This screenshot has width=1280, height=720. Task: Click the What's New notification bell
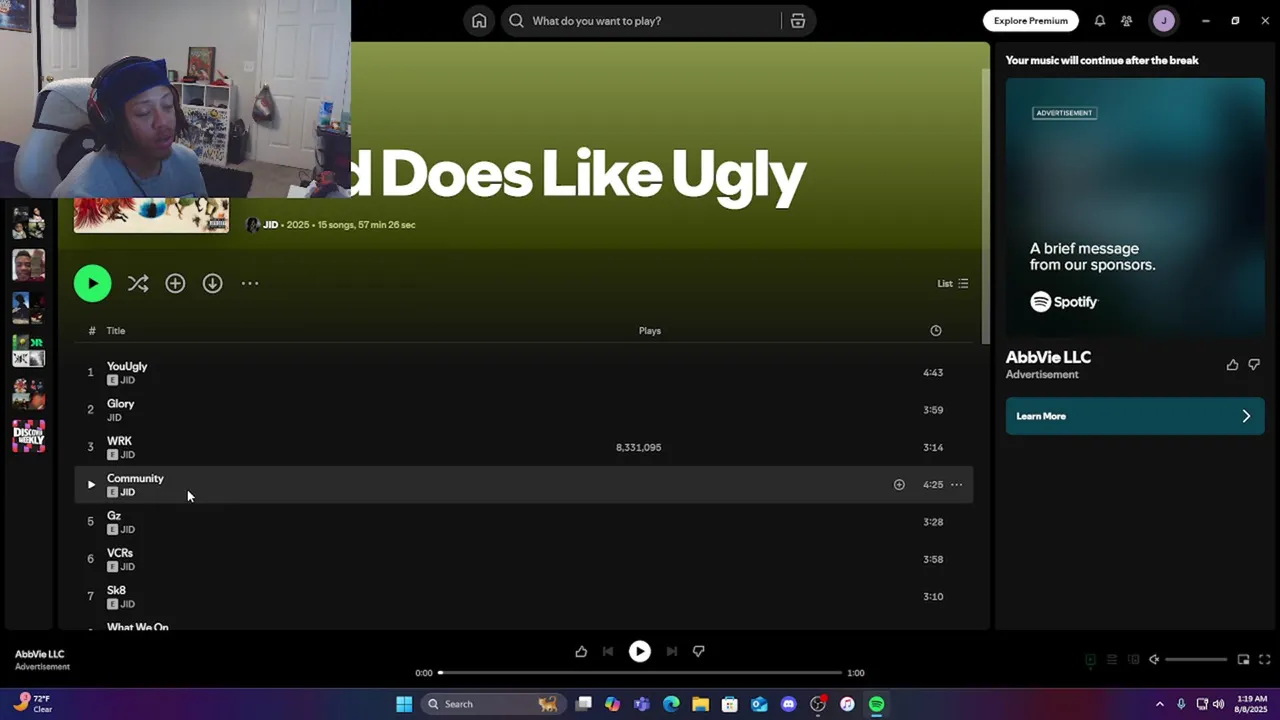click(x=1099, y=21)
